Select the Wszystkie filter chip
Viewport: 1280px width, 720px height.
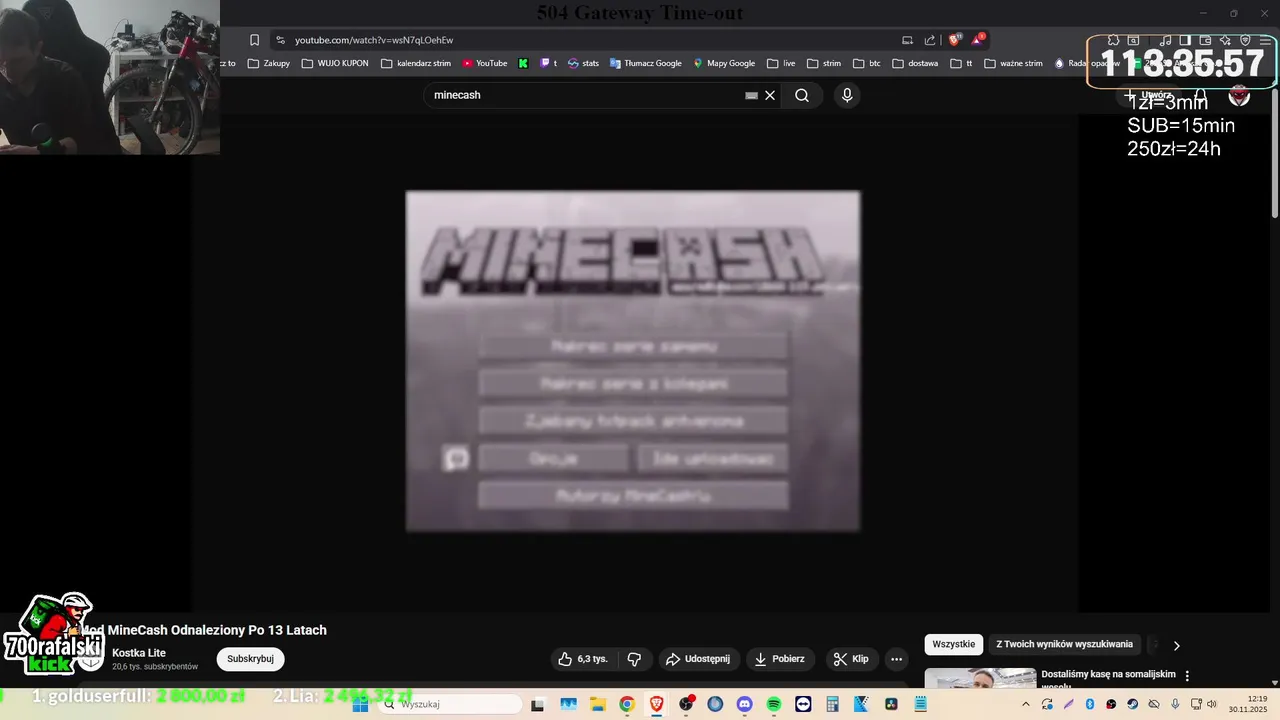953,644
